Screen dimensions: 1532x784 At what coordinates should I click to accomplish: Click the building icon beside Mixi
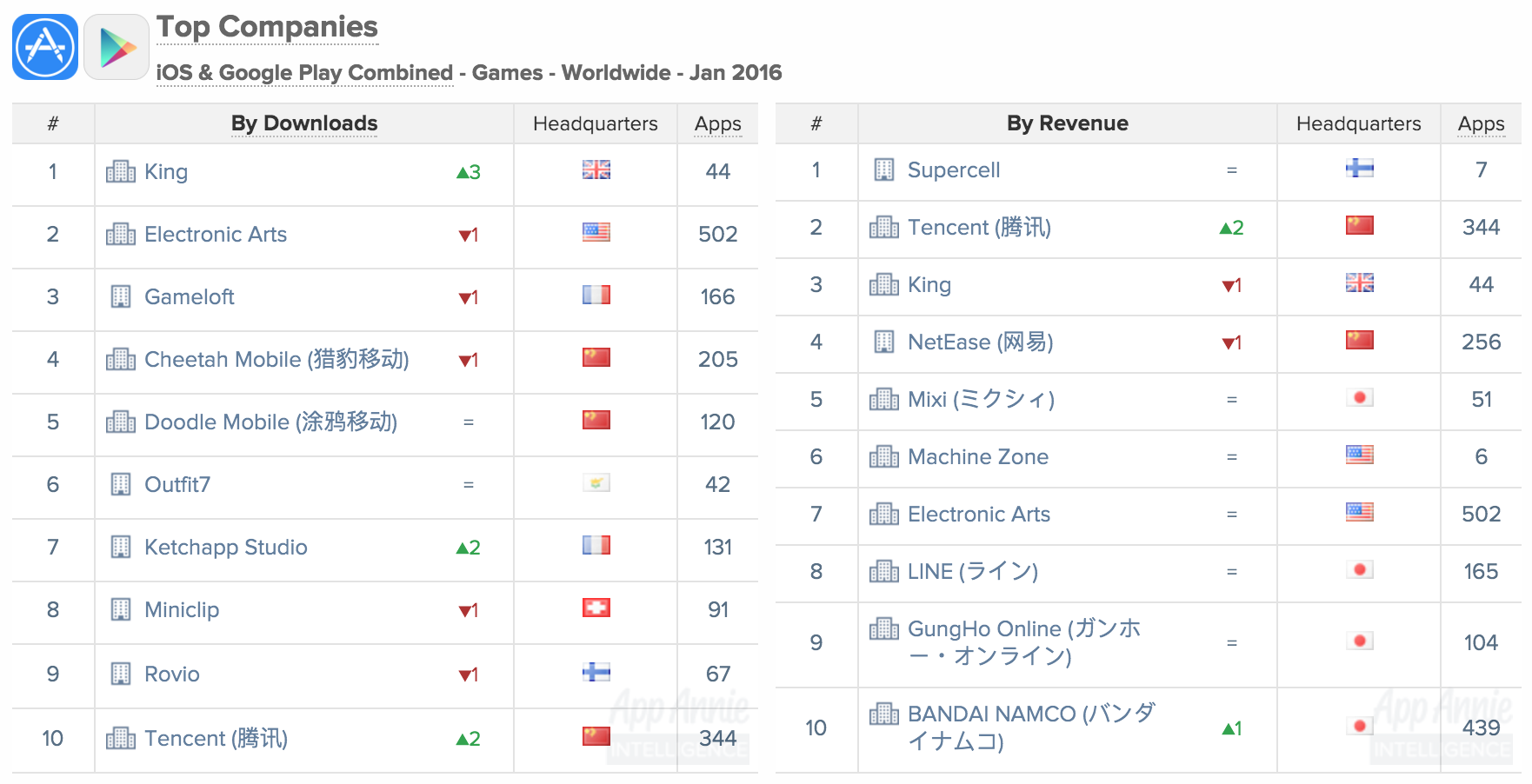(884, 399)
